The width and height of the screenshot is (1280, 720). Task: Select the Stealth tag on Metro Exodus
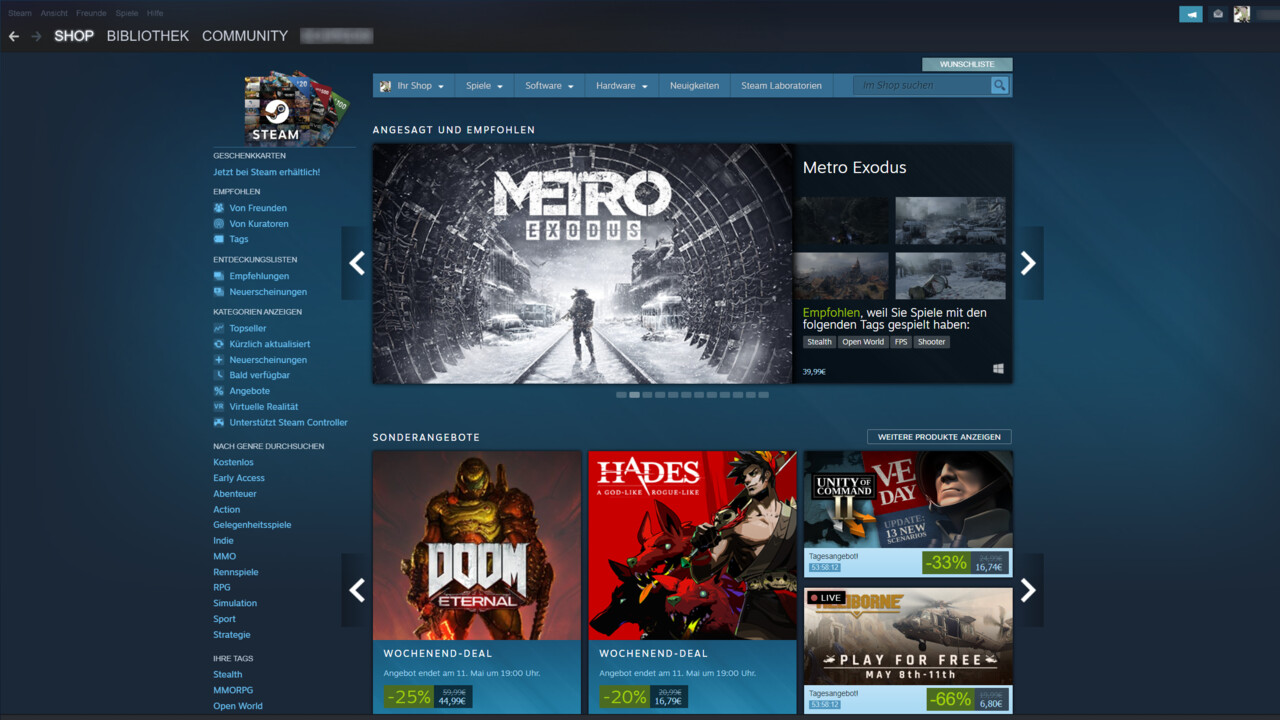click(819, 342)
